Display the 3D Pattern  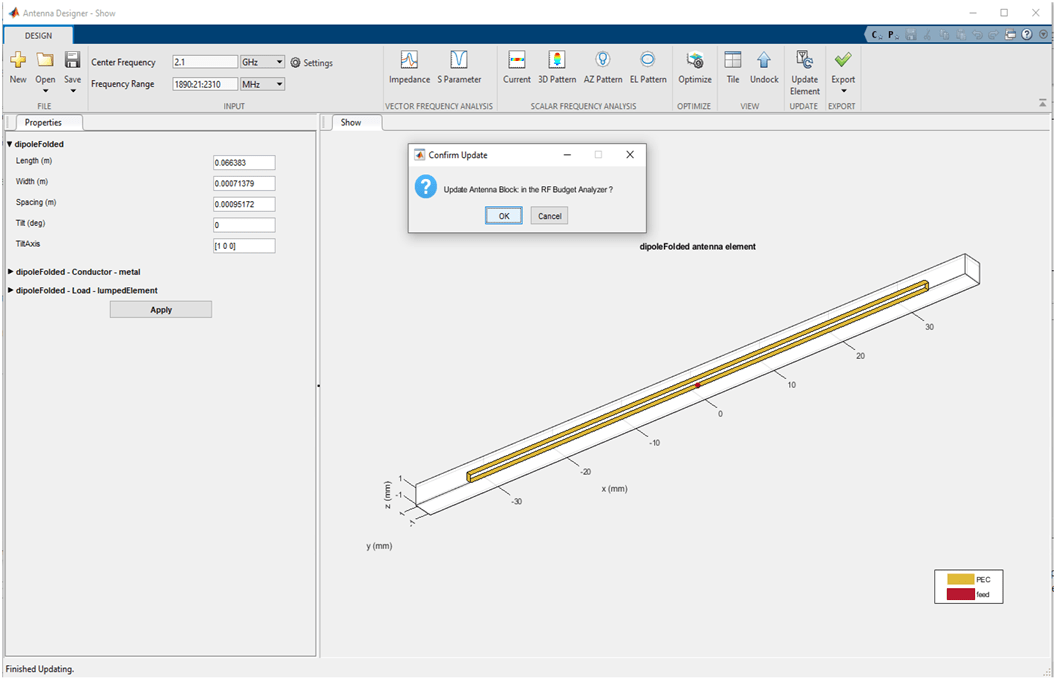(x=557, y=67)
